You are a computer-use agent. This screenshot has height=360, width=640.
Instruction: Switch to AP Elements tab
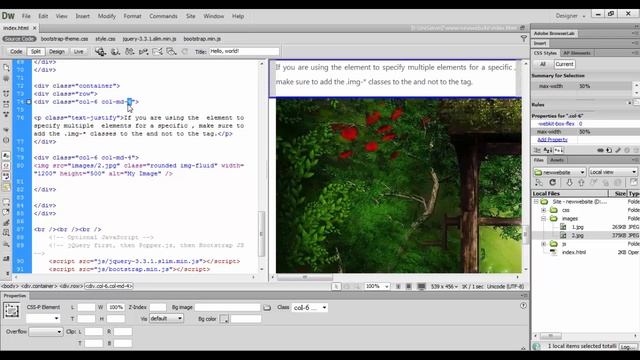577,53
